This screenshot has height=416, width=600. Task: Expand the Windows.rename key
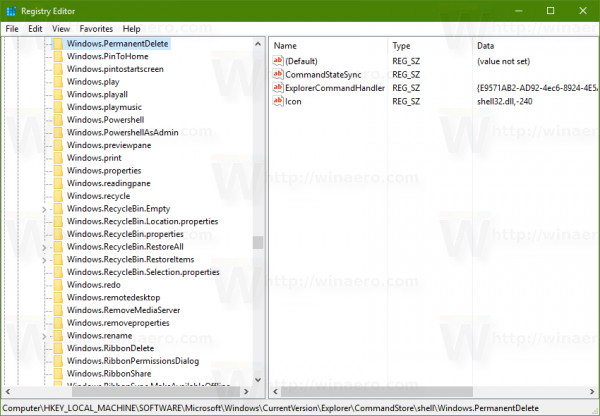(x=44, y=336)
